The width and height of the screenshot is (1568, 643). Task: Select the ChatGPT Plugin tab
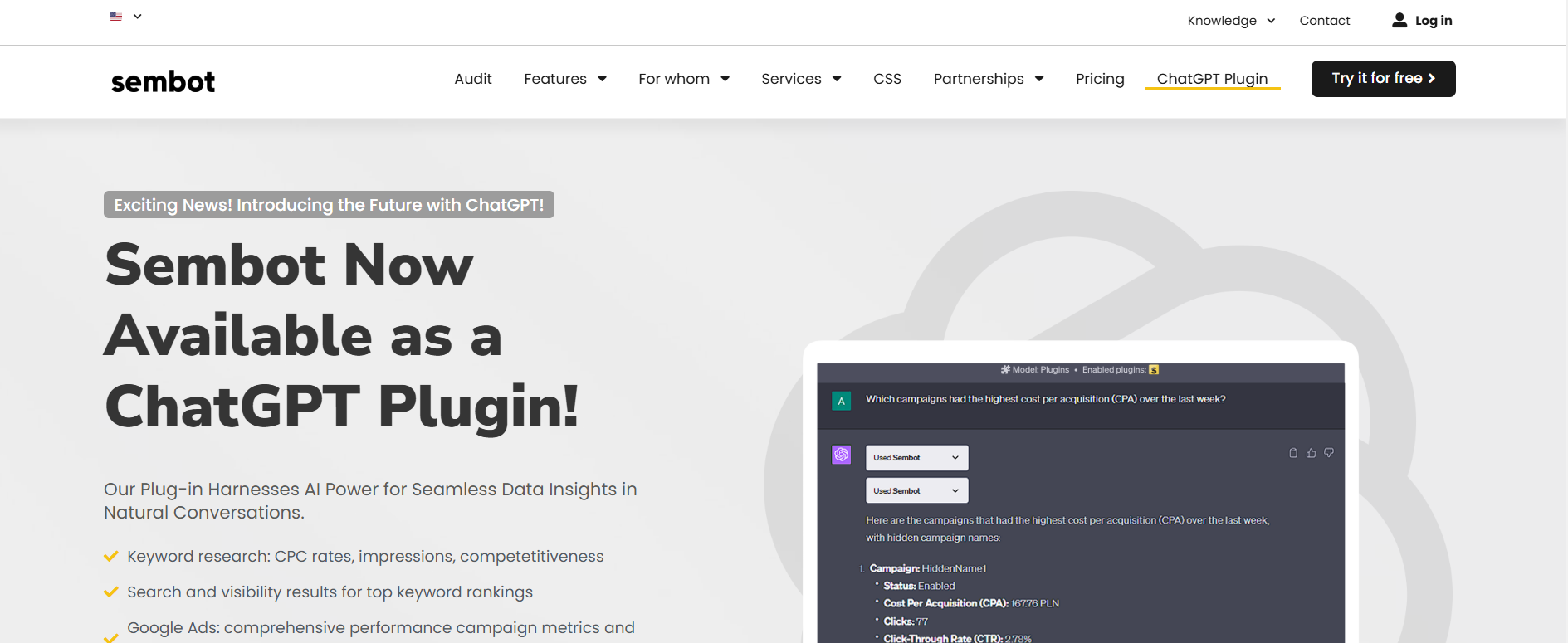1212,79
